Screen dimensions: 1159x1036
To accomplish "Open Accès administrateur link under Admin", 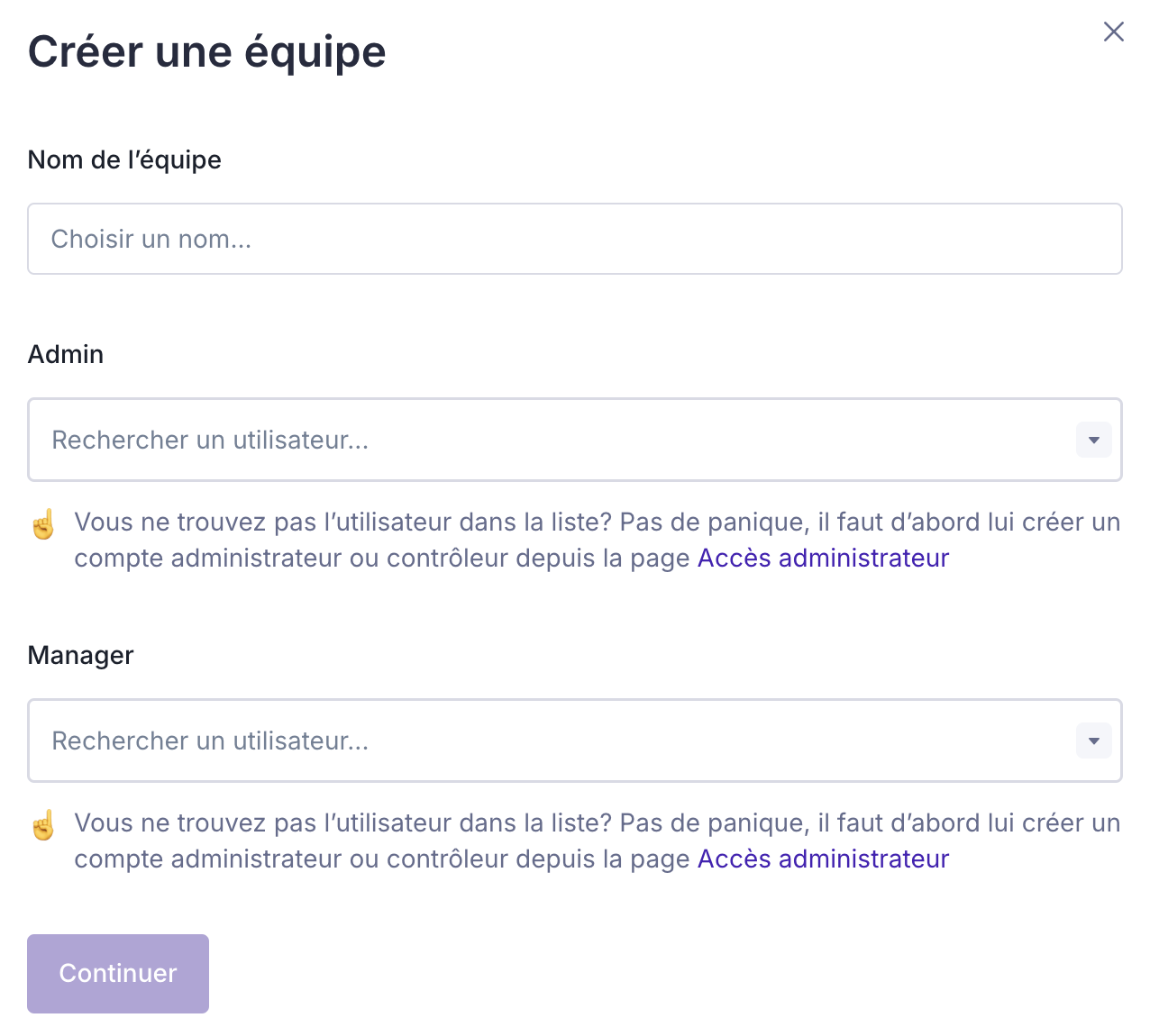I will 823,559.
